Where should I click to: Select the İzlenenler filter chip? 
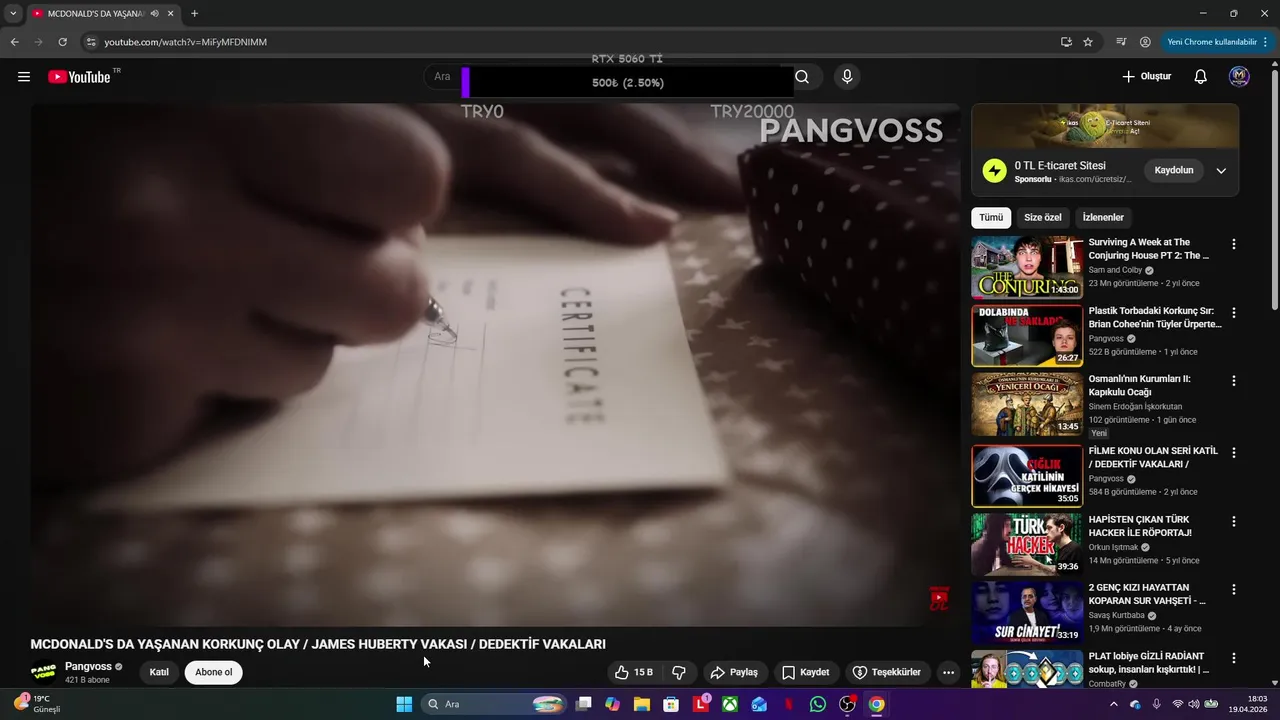click(1103, 217)
